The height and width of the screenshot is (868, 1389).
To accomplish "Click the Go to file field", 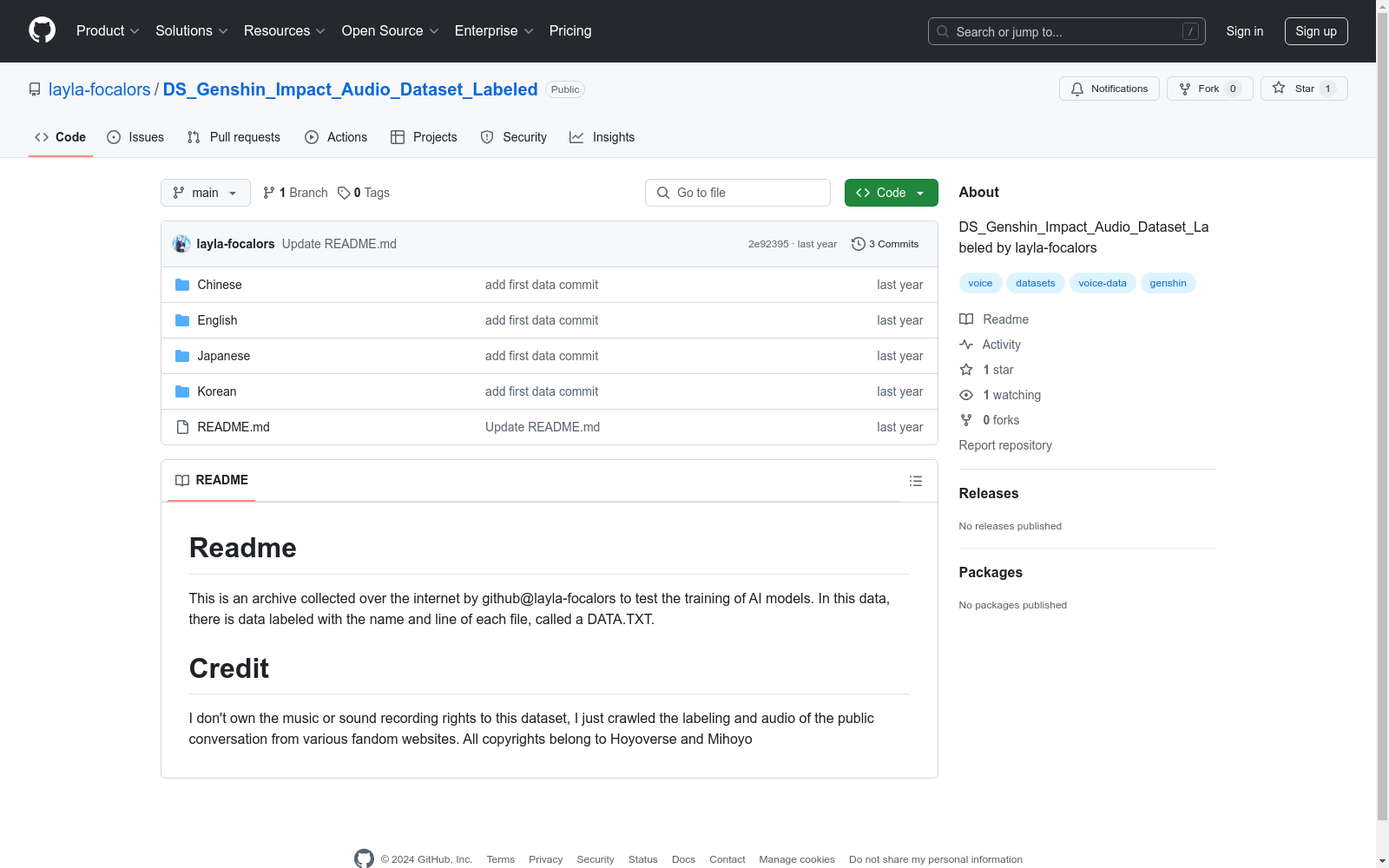I will (x=738, y=193).
